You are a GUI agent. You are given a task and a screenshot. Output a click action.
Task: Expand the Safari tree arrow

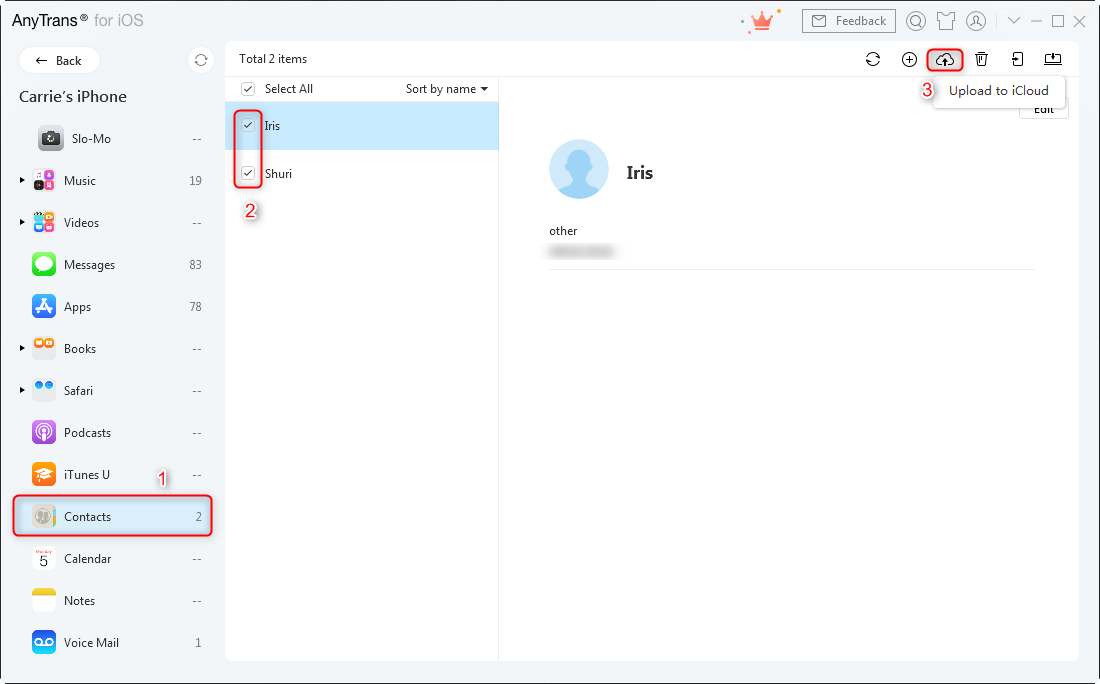pyautogui.click(x=22, y=390)
